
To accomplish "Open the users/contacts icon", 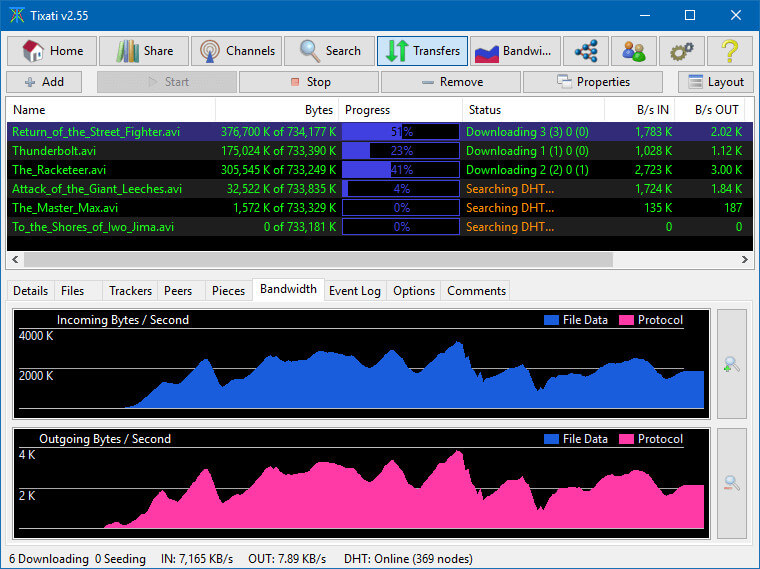I will [x=634, y=51].
